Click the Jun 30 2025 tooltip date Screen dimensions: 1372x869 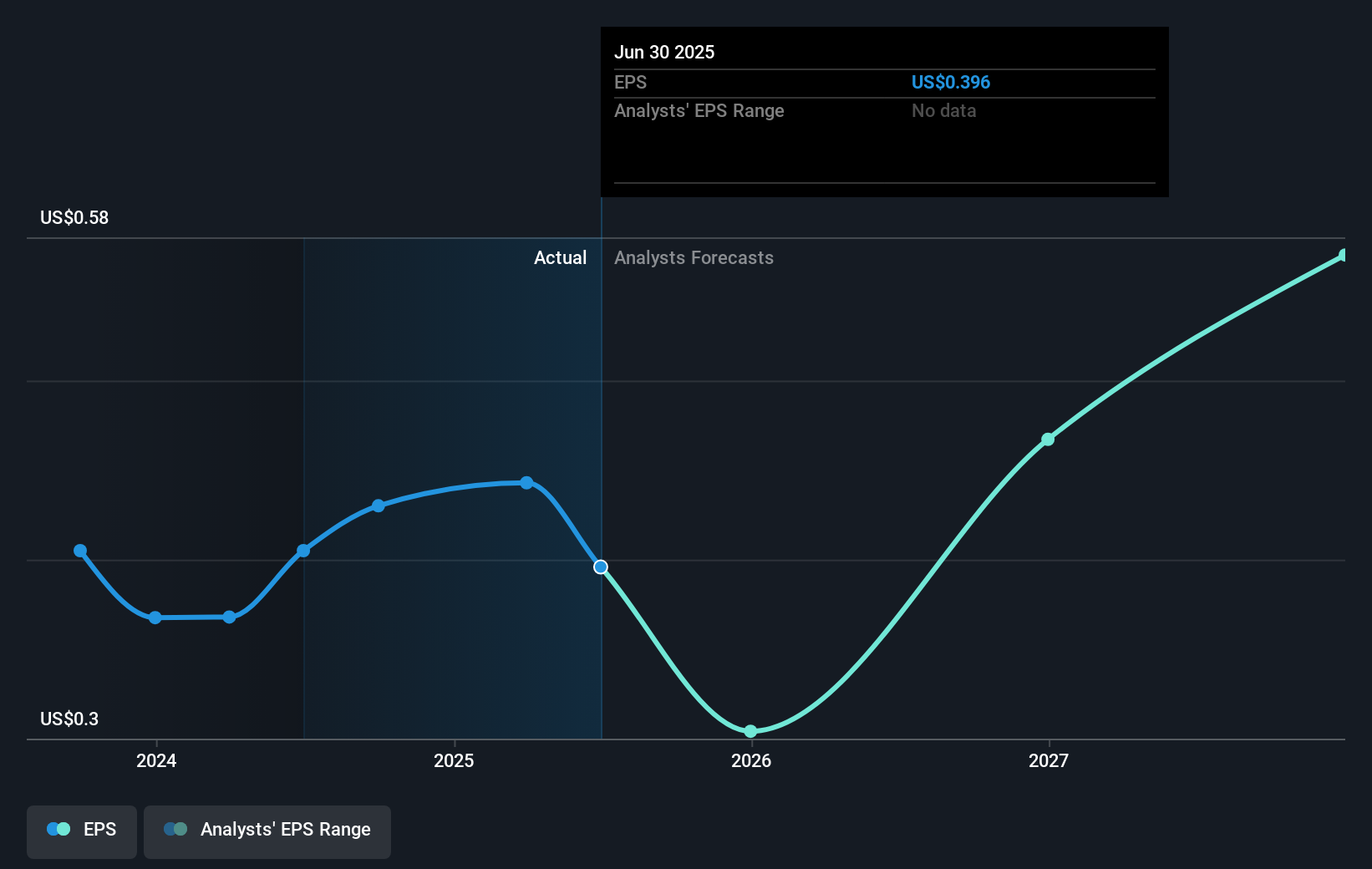click(664, 52)
